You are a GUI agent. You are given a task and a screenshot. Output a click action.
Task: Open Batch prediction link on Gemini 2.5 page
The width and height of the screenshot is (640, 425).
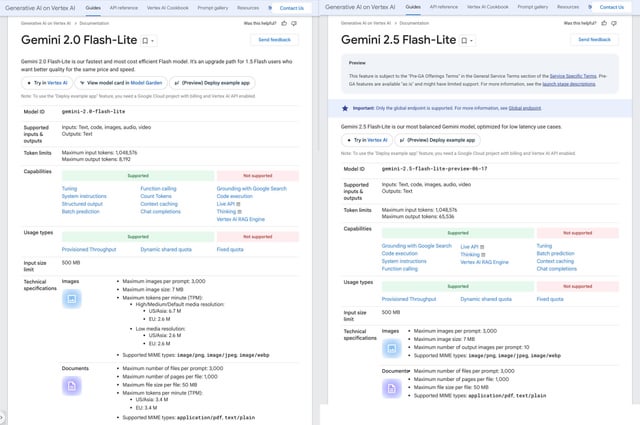[x=555, y=254]
